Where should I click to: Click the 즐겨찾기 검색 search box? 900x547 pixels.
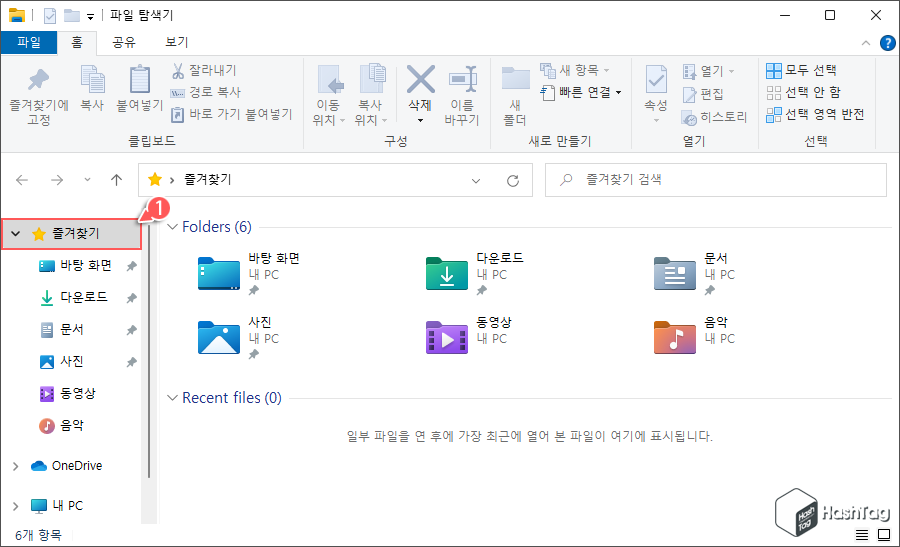[715, 180]
